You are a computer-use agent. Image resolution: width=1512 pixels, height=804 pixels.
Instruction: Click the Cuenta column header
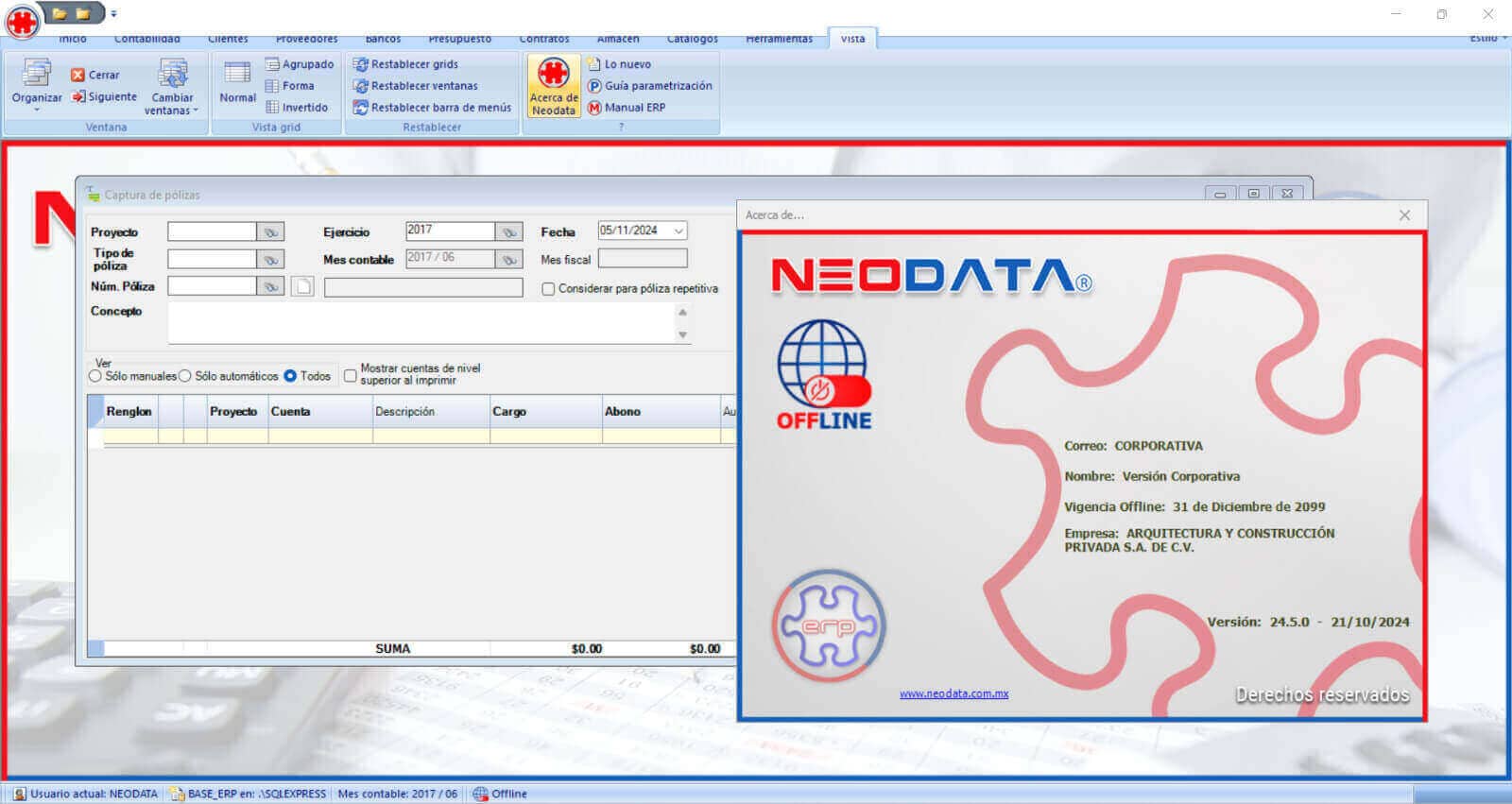pyautogui.click(x=320, y=411)
